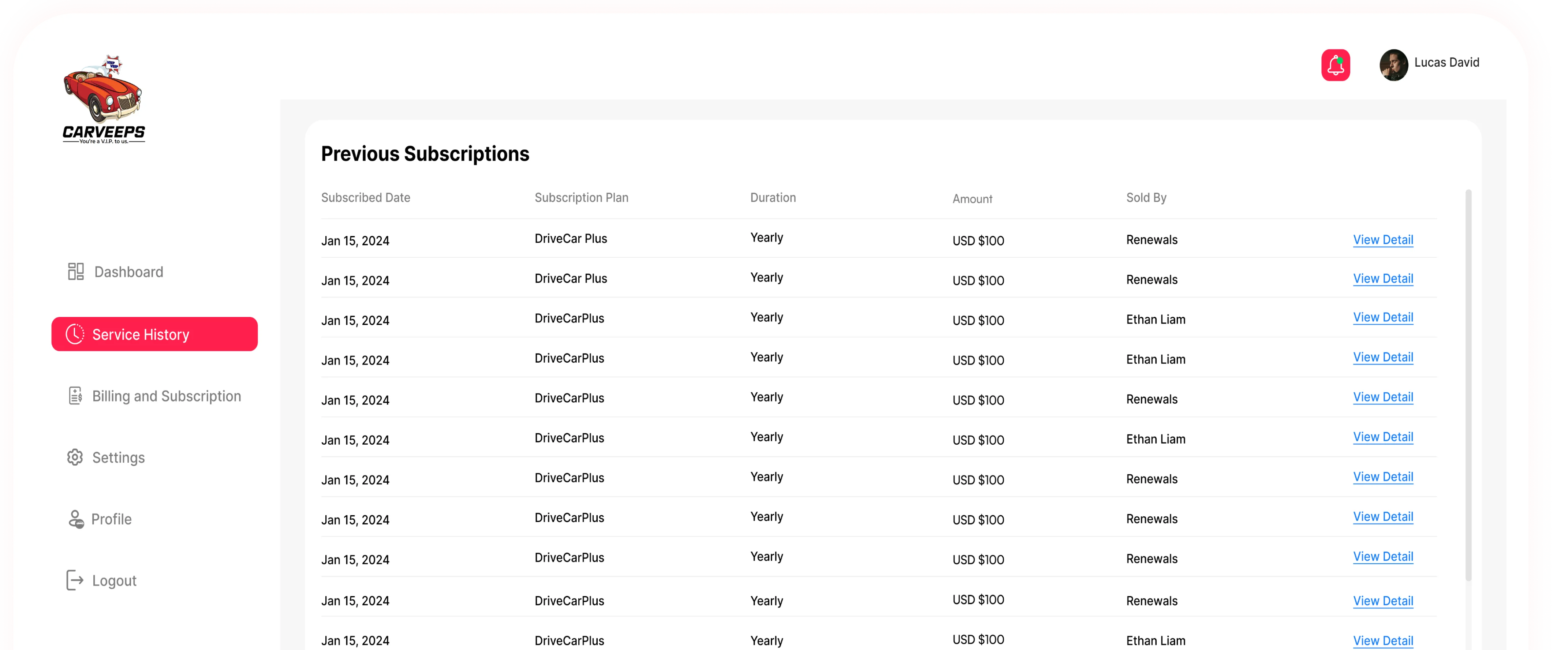
Task: Open the Dashboard icon in sidebar
Action: 75,272
